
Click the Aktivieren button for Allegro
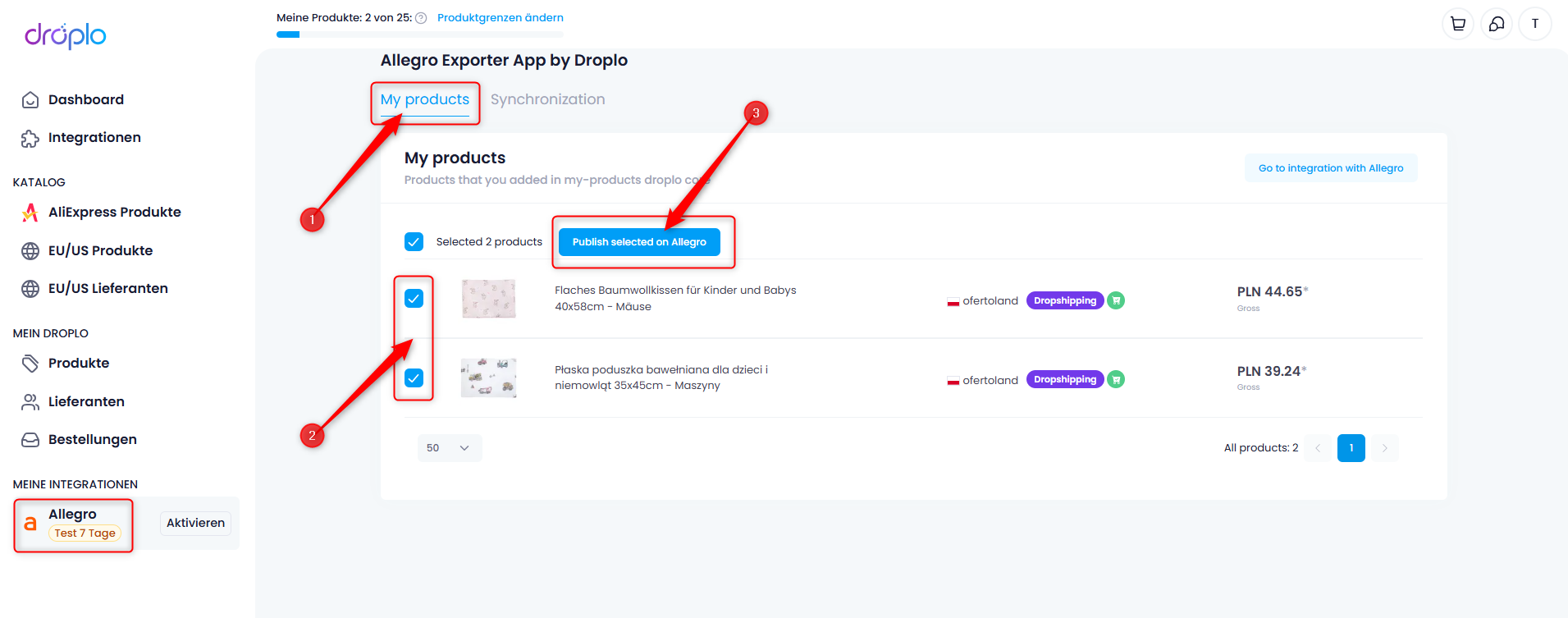195,524
